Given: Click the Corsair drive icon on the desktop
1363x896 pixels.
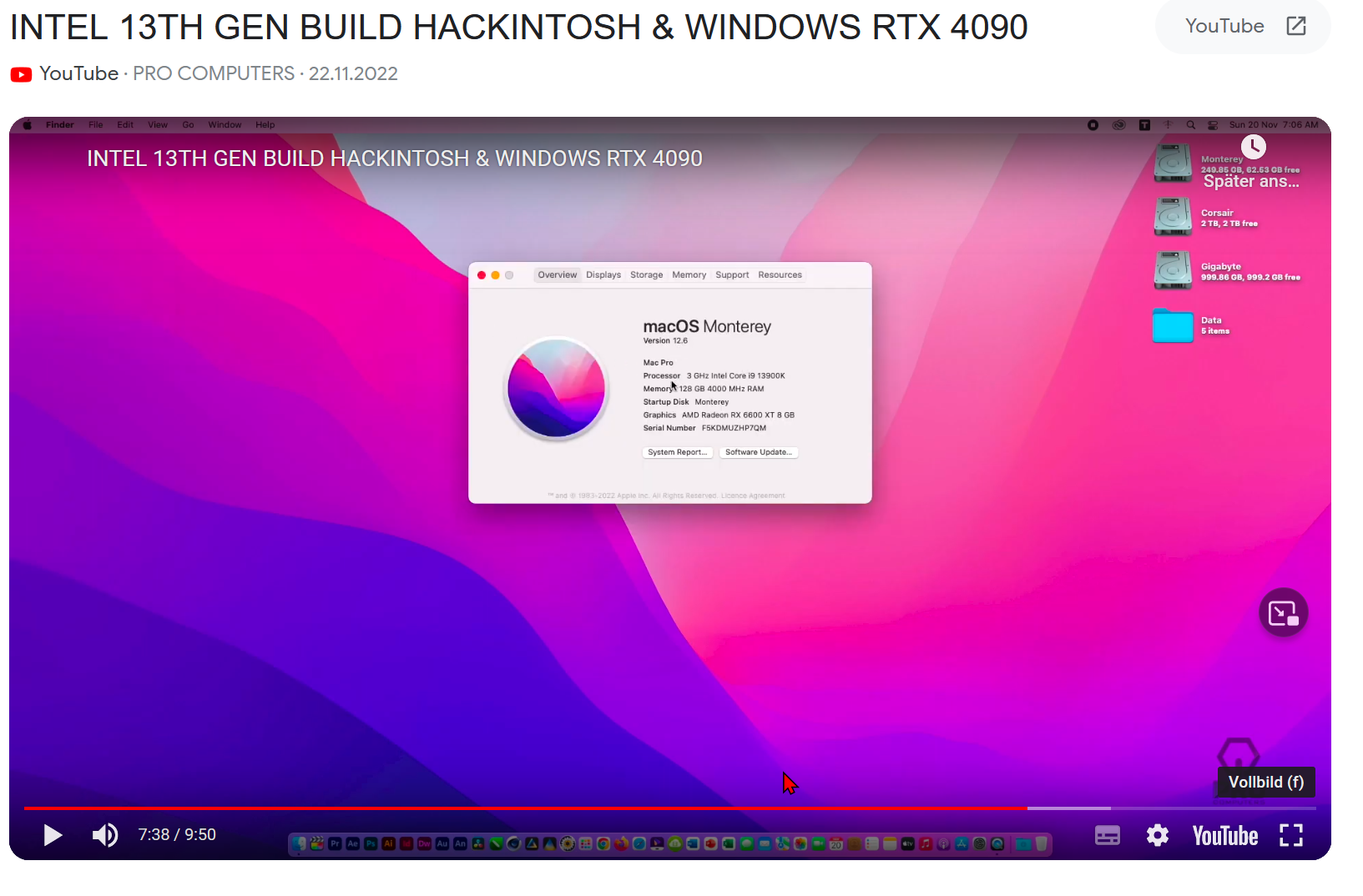Looking at the screenshot, I should (1173, 217).
